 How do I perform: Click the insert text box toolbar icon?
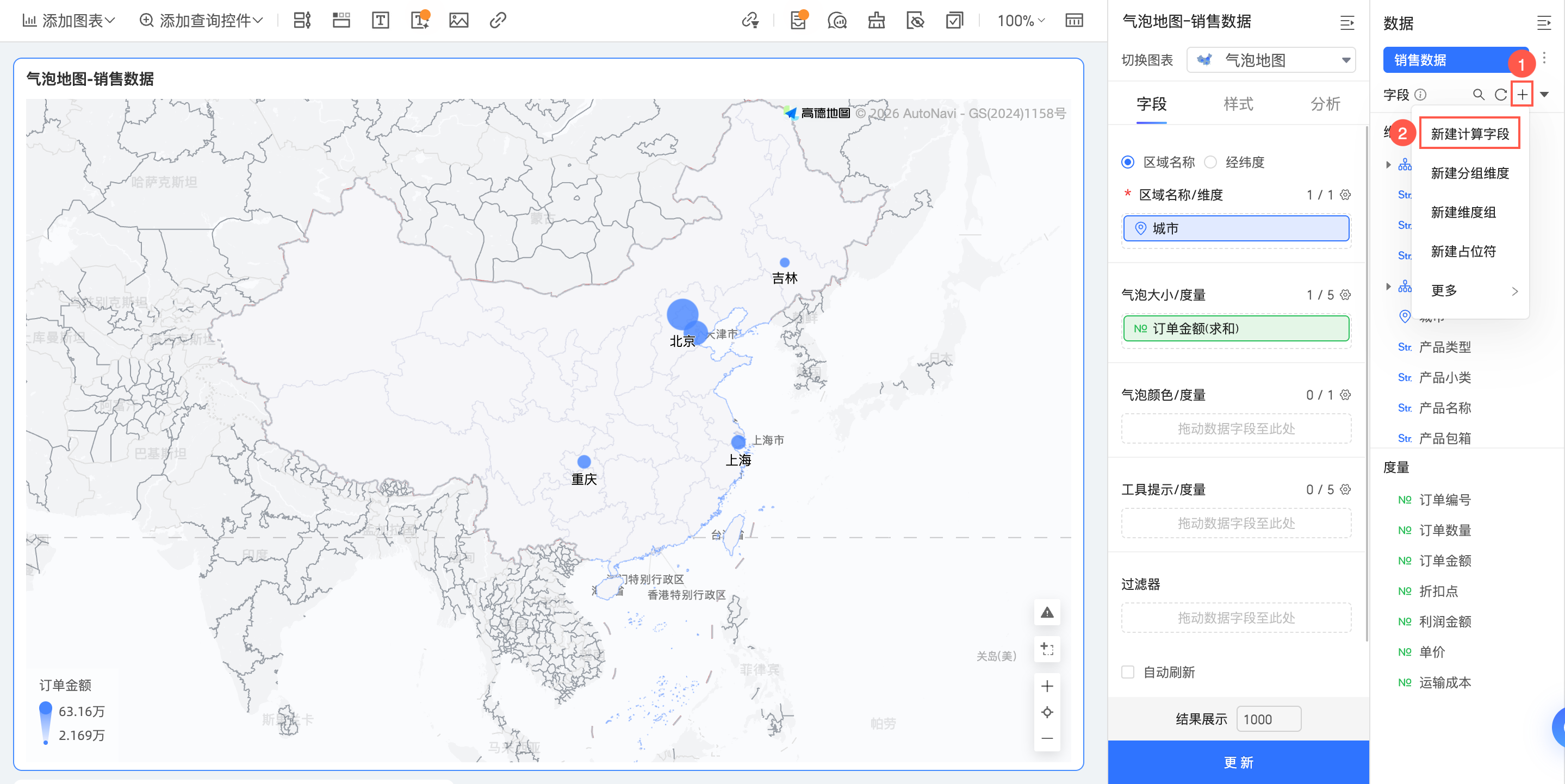pos(380,21)
